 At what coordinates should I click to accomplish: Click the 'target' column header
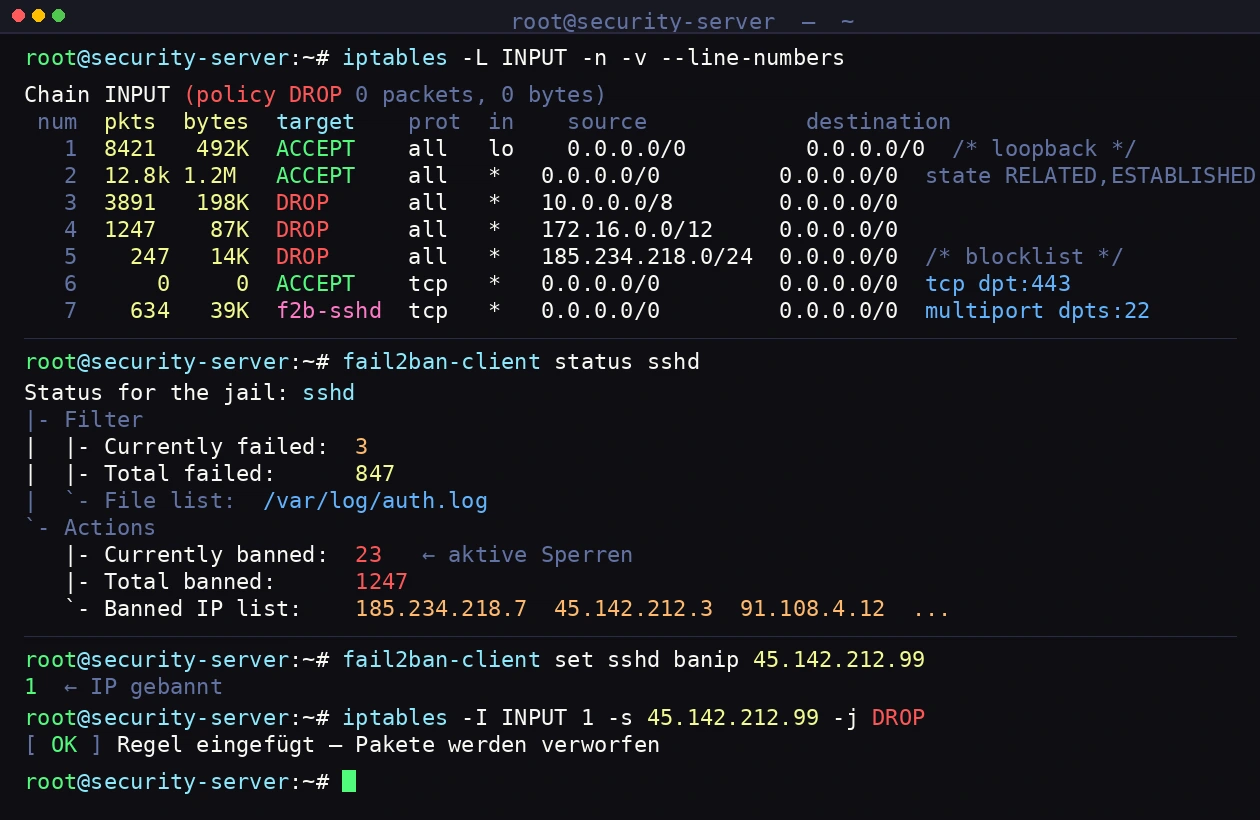315,122
